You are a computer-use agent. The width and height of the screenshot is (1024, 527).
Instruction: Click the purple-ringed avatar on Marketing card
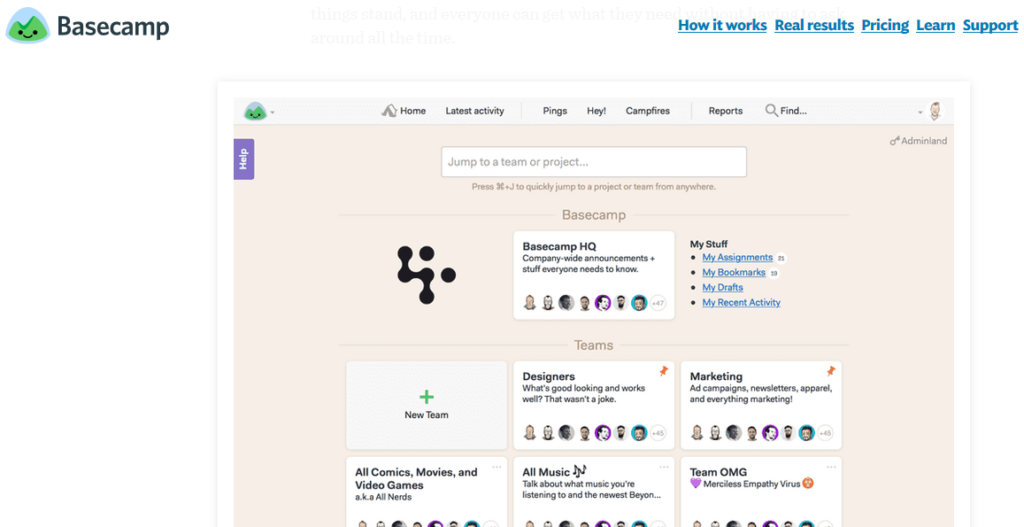coord(770,433)
